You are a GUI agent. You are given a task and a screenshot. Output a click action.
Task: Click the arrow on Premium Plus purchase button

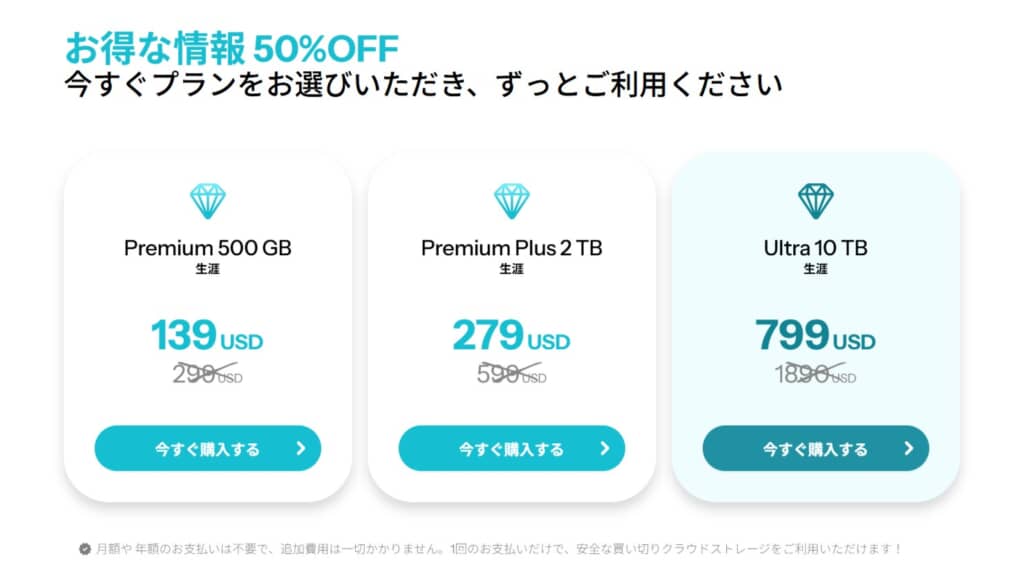[x=605, y=448]
